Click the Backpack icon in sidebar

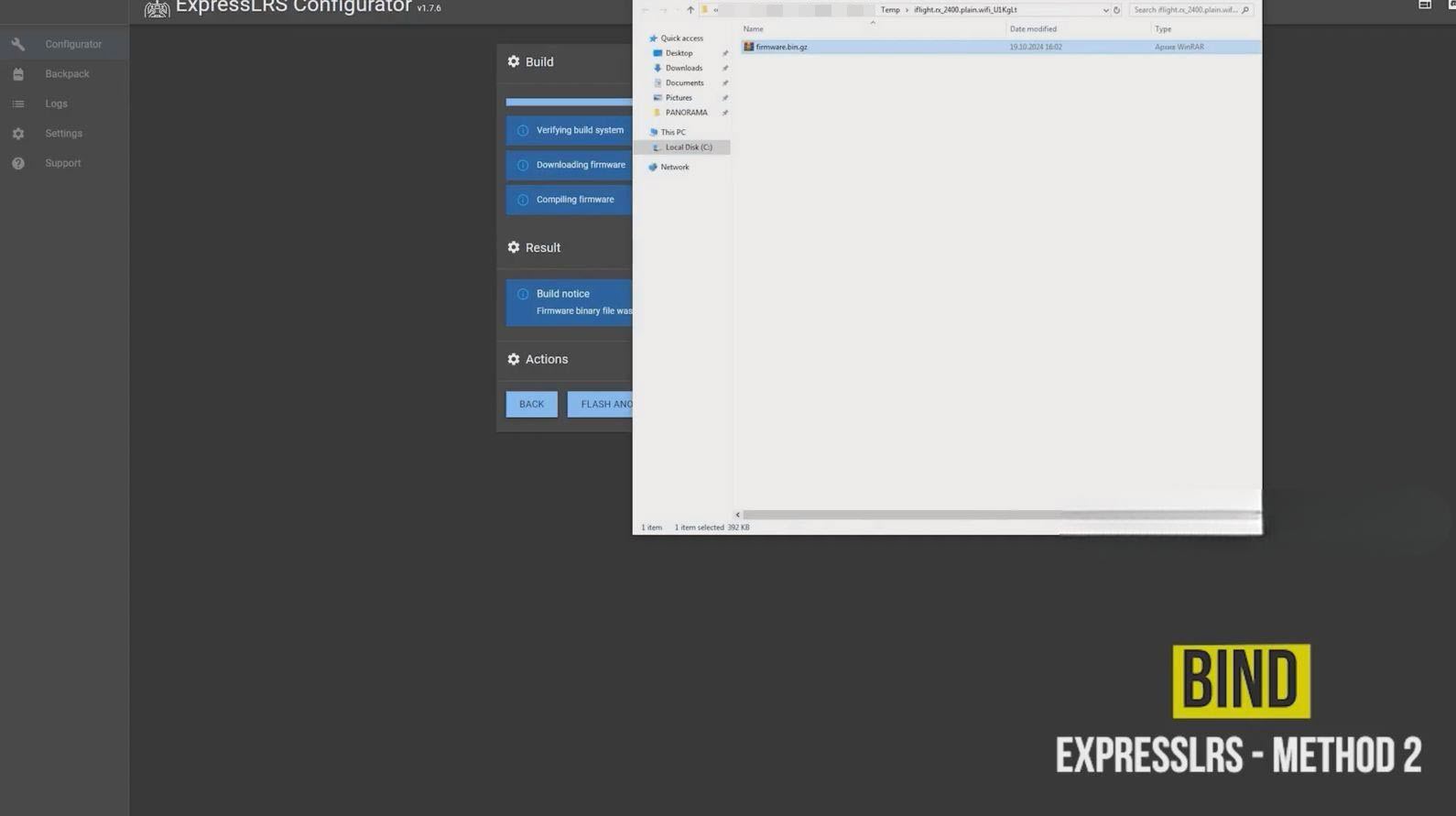click(x=18, y=74)
